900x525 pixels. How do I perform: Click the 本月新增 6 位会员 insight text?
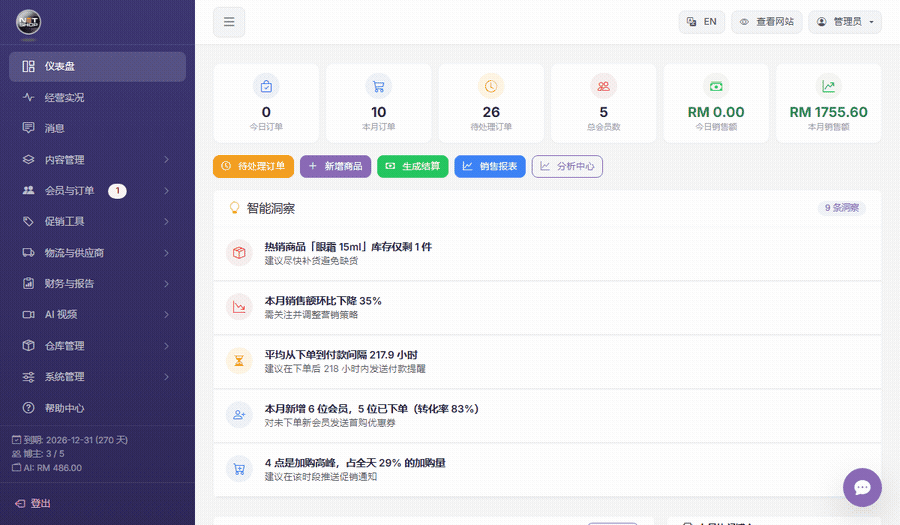point(371,409)
